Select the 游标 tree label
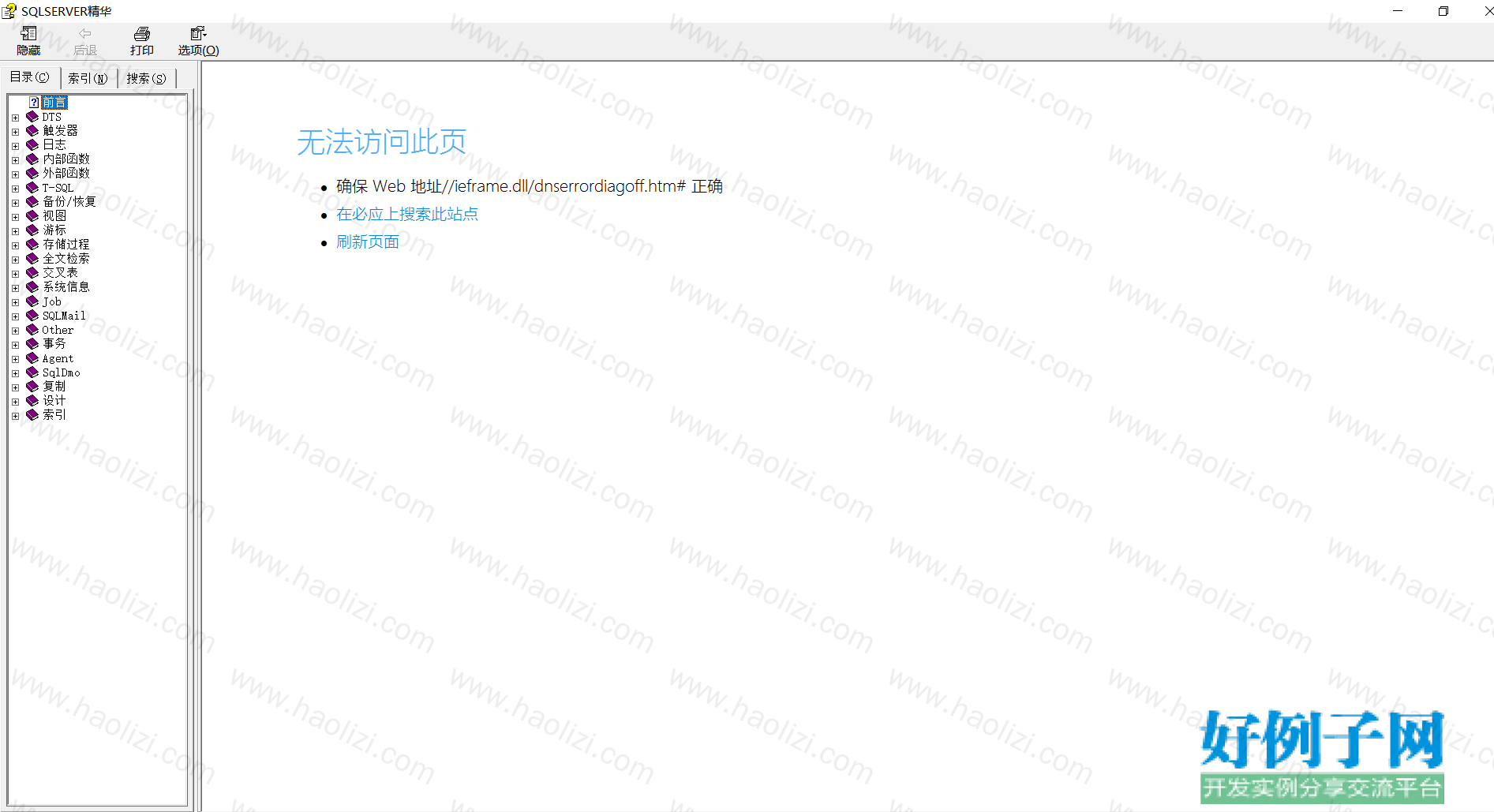1494x812 pixels. (54, 230)
